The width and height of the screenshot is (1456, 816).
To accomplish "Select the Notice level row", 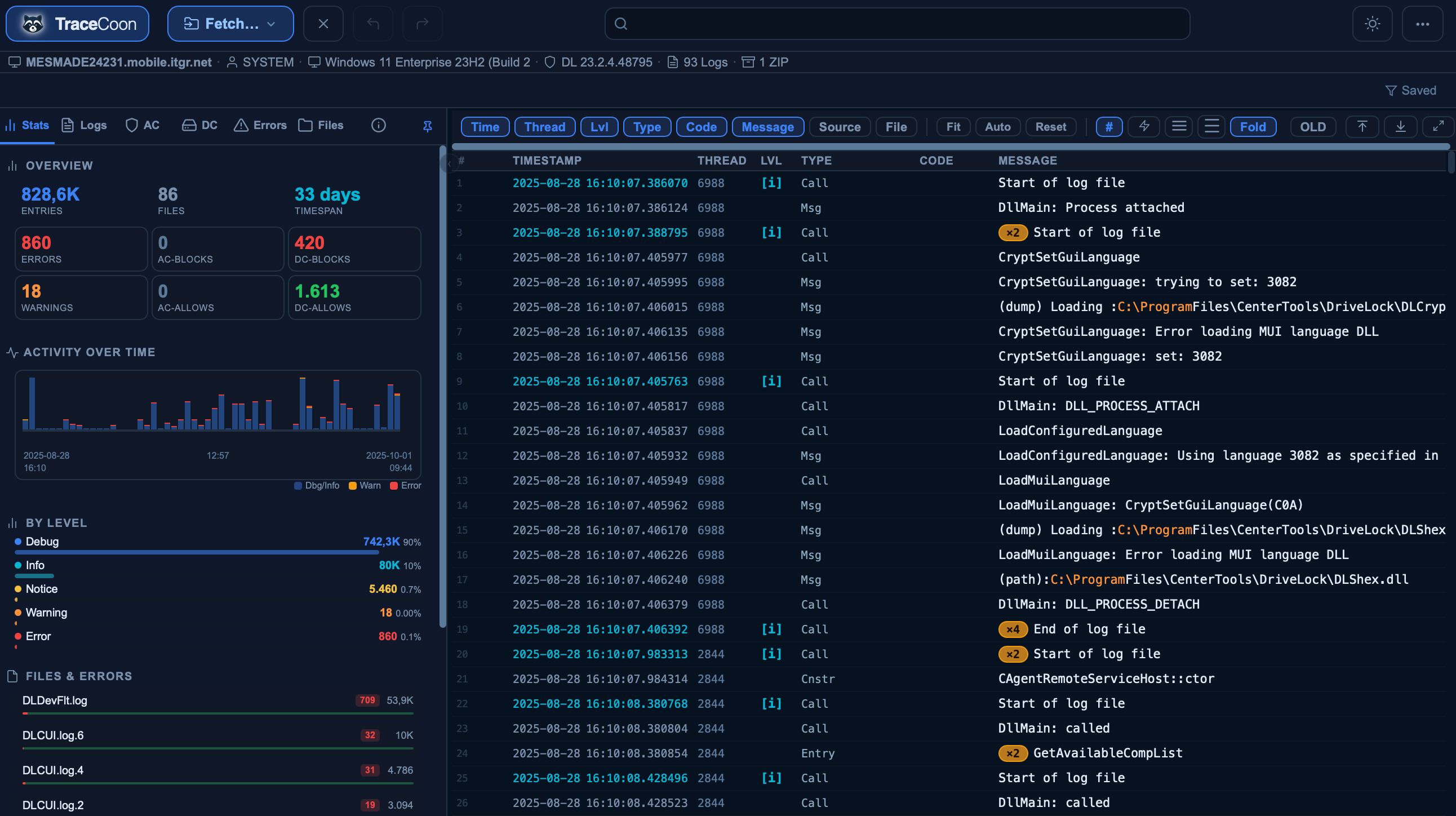I will (217, 592).
